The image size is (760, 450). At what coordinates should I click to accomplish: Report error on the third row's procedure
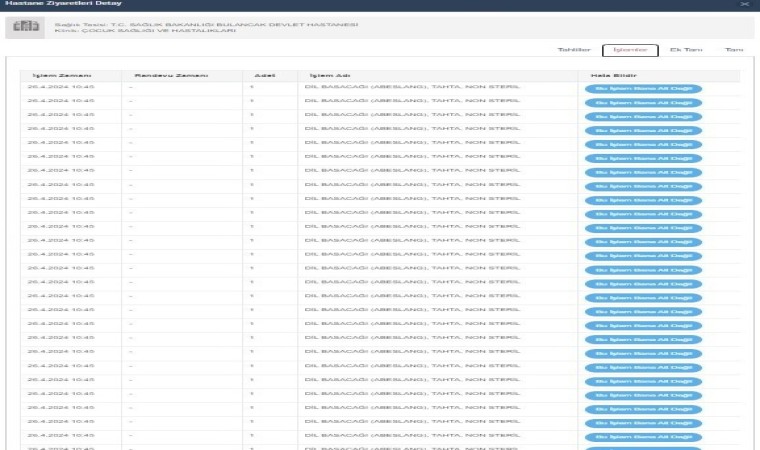tap(643, 117)
